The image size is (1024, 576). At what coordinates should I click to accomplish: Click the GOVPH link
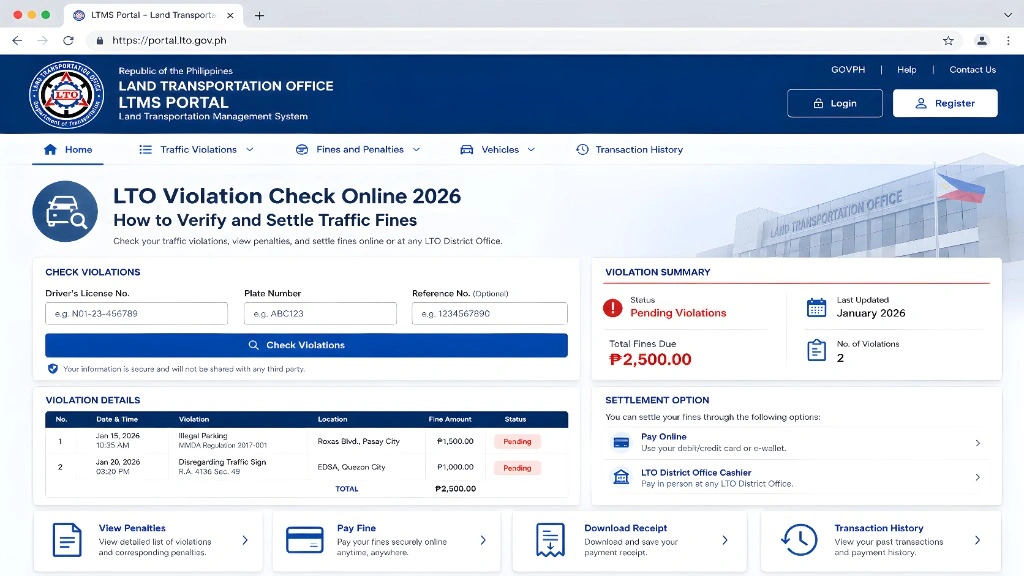point(848,69)
